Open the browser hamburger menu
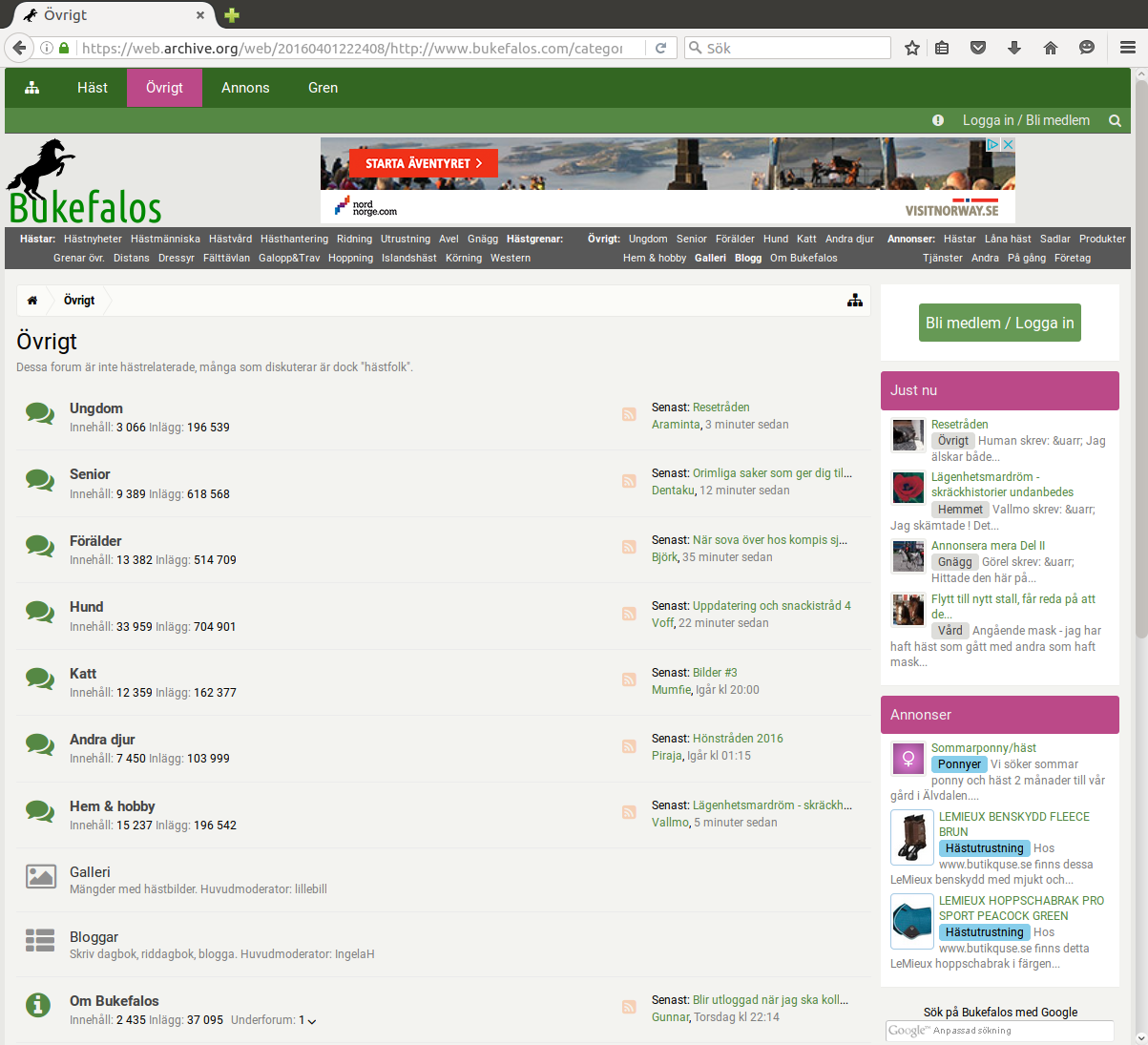 pos(1127,48)
